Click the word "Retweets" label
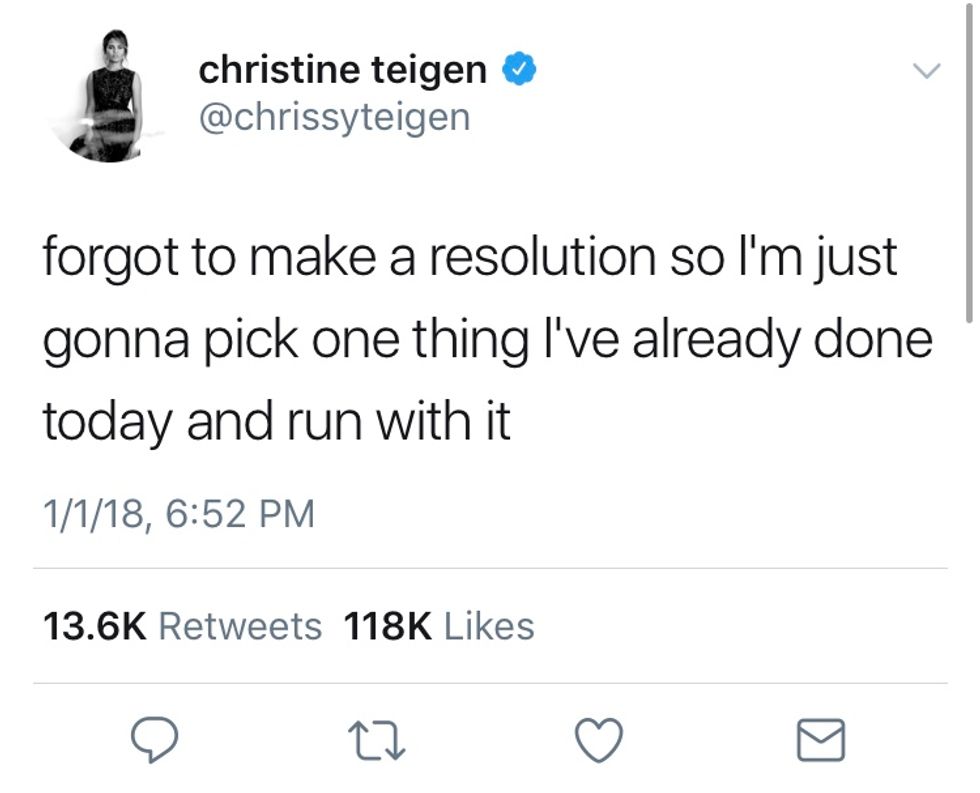This screenshot has height=793, width=980. point(240,627)
